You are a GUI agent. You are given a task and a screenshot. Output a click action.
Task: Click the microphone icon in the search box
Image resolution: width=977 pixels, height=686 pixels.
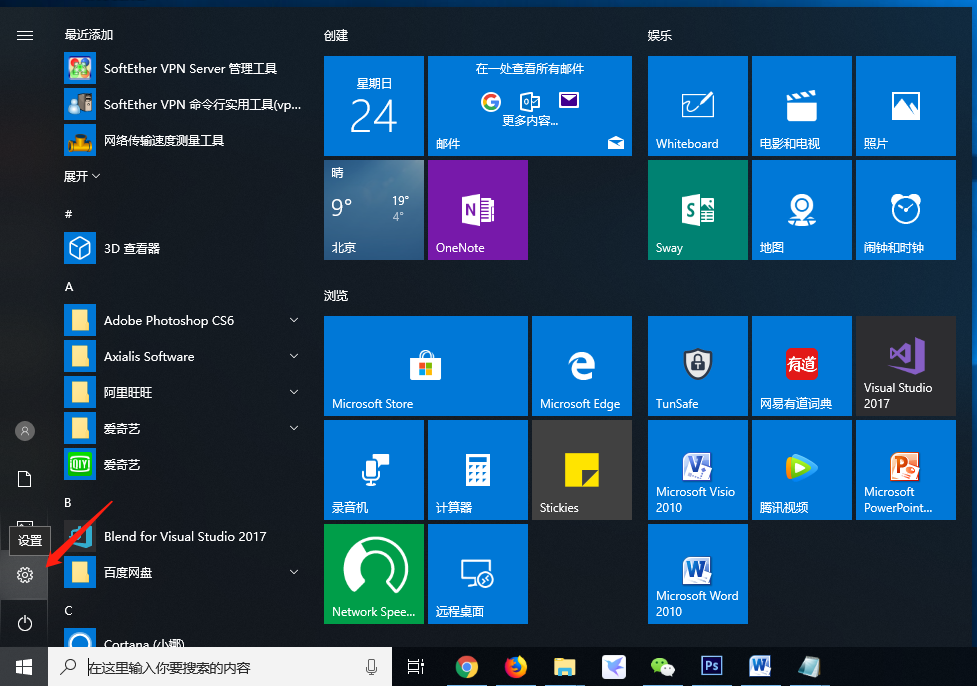point(371,667)
